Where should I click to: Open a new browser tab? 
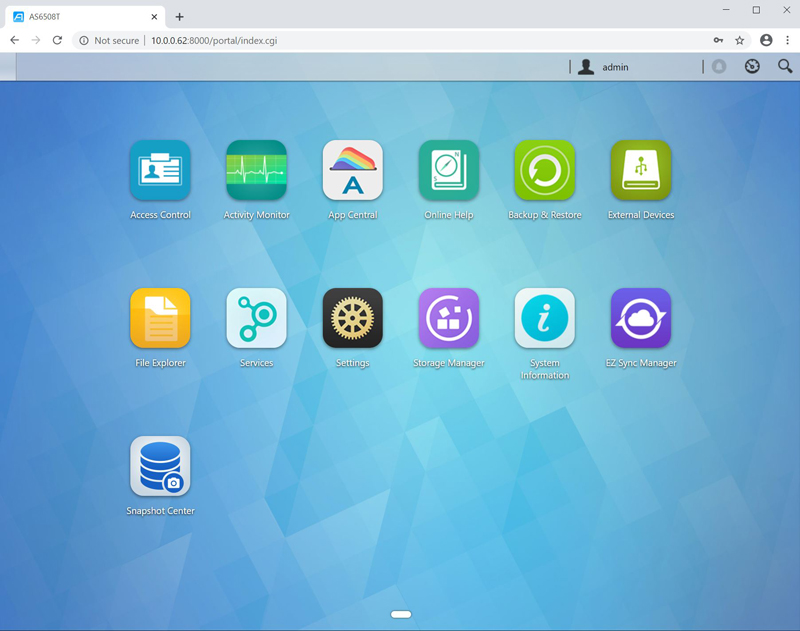tap(179, 17)
